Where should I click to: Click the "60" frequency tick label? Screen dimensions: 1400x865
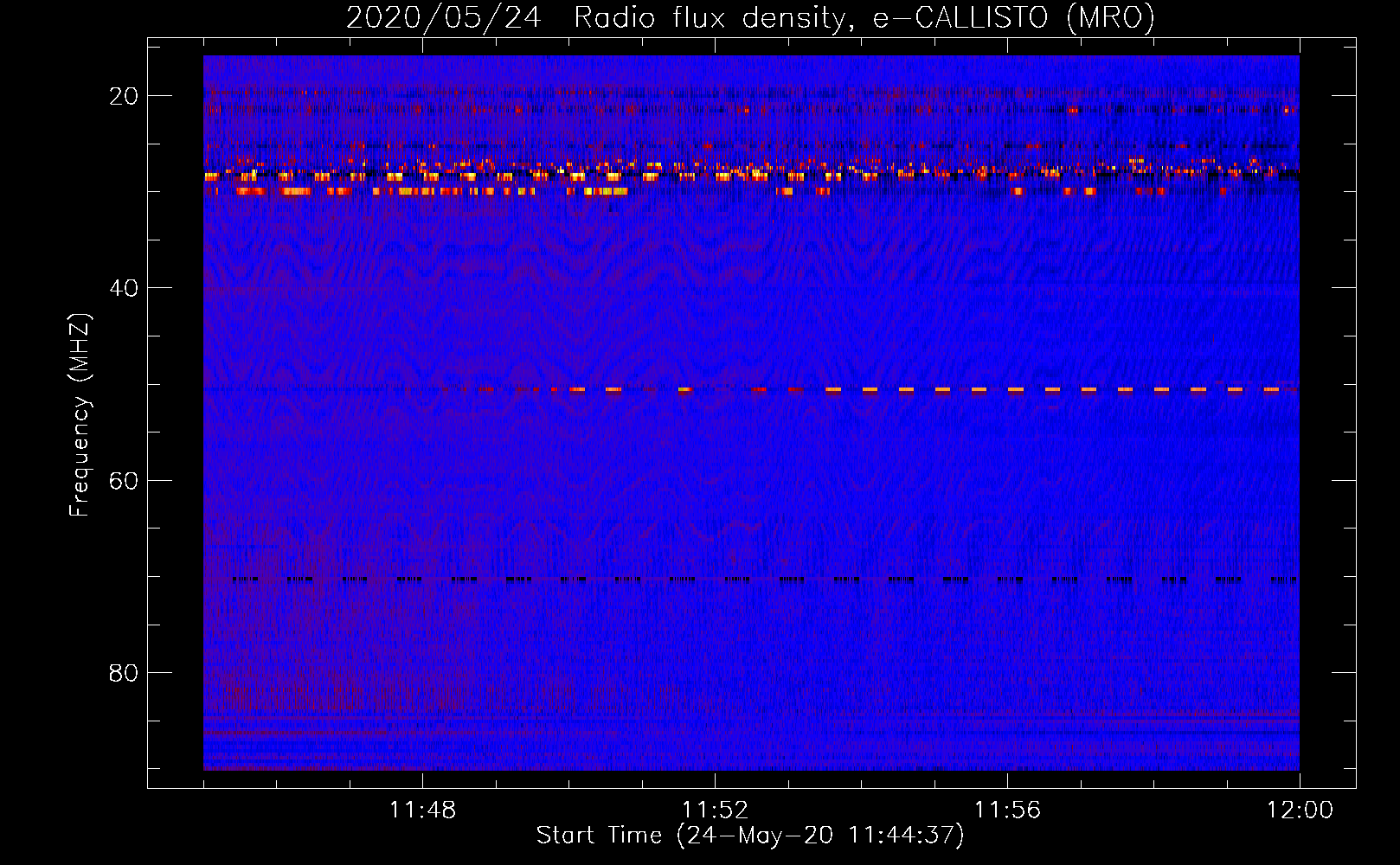(x=124, y=480)
